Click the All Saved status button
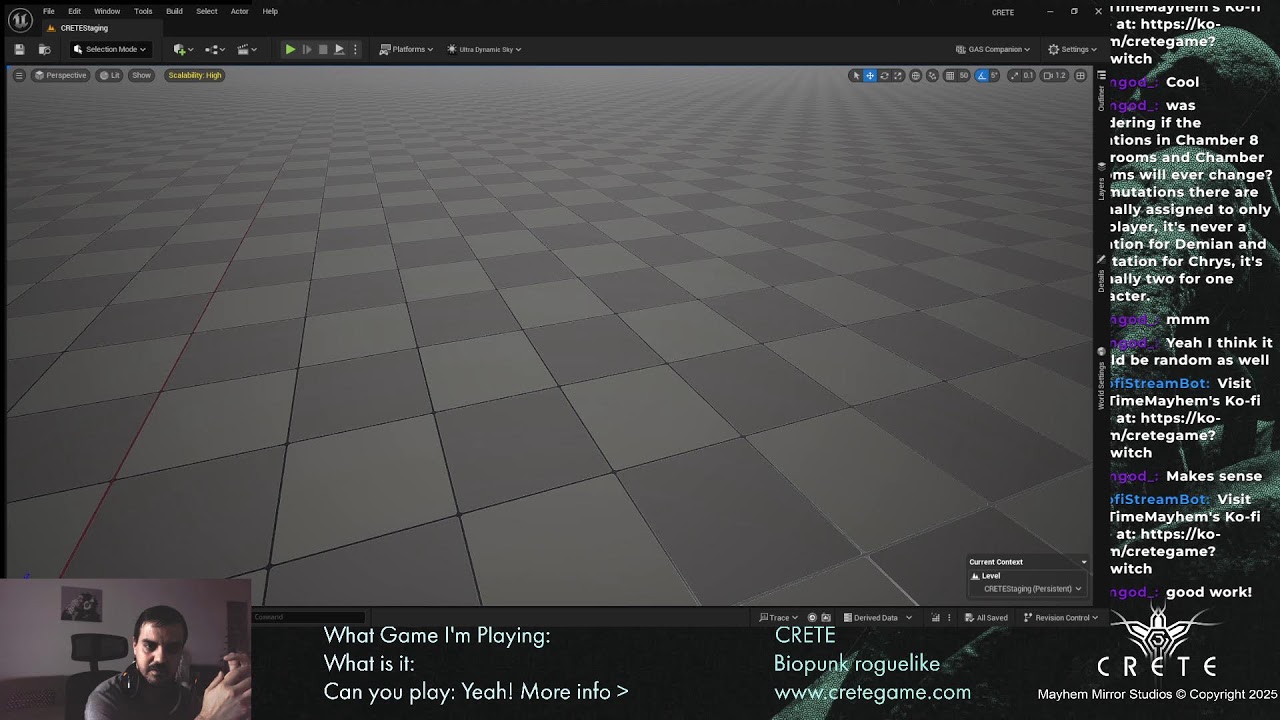The width and height of the screenshot is (1280, 720). 986,617
